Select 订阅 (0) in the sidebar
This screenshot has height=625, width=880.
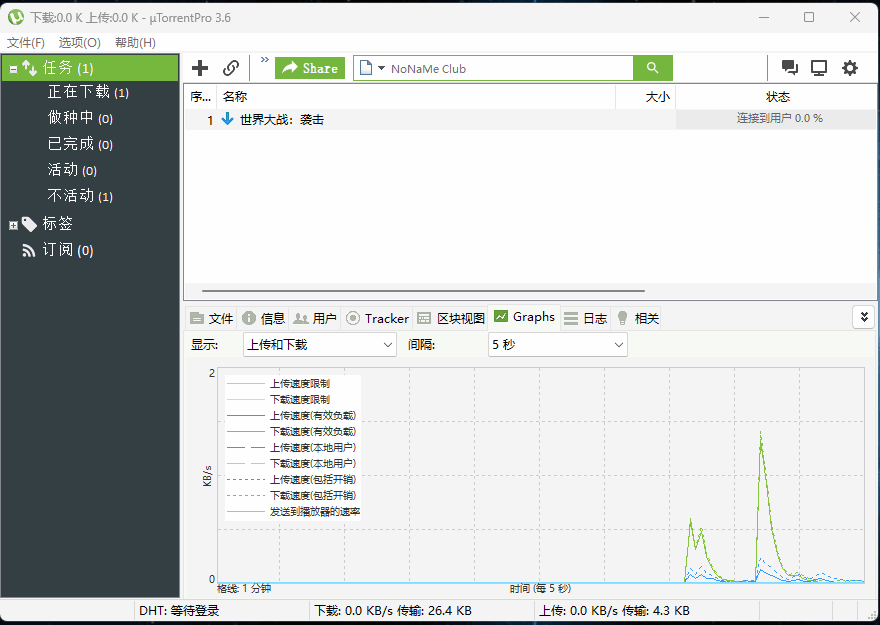tap(68, 250)
